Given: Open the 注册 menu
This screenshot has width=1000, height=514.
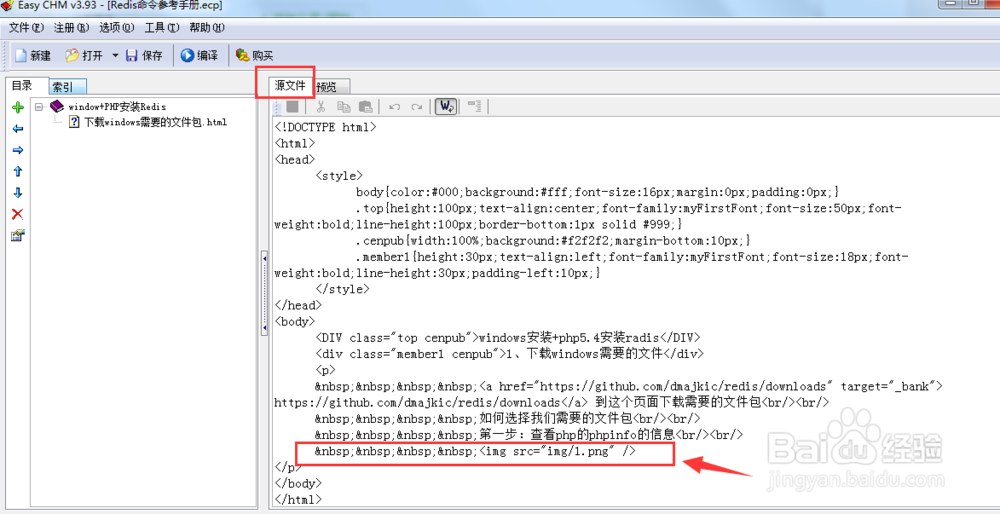Looking at the screenshot, I should tap(71, 27).
